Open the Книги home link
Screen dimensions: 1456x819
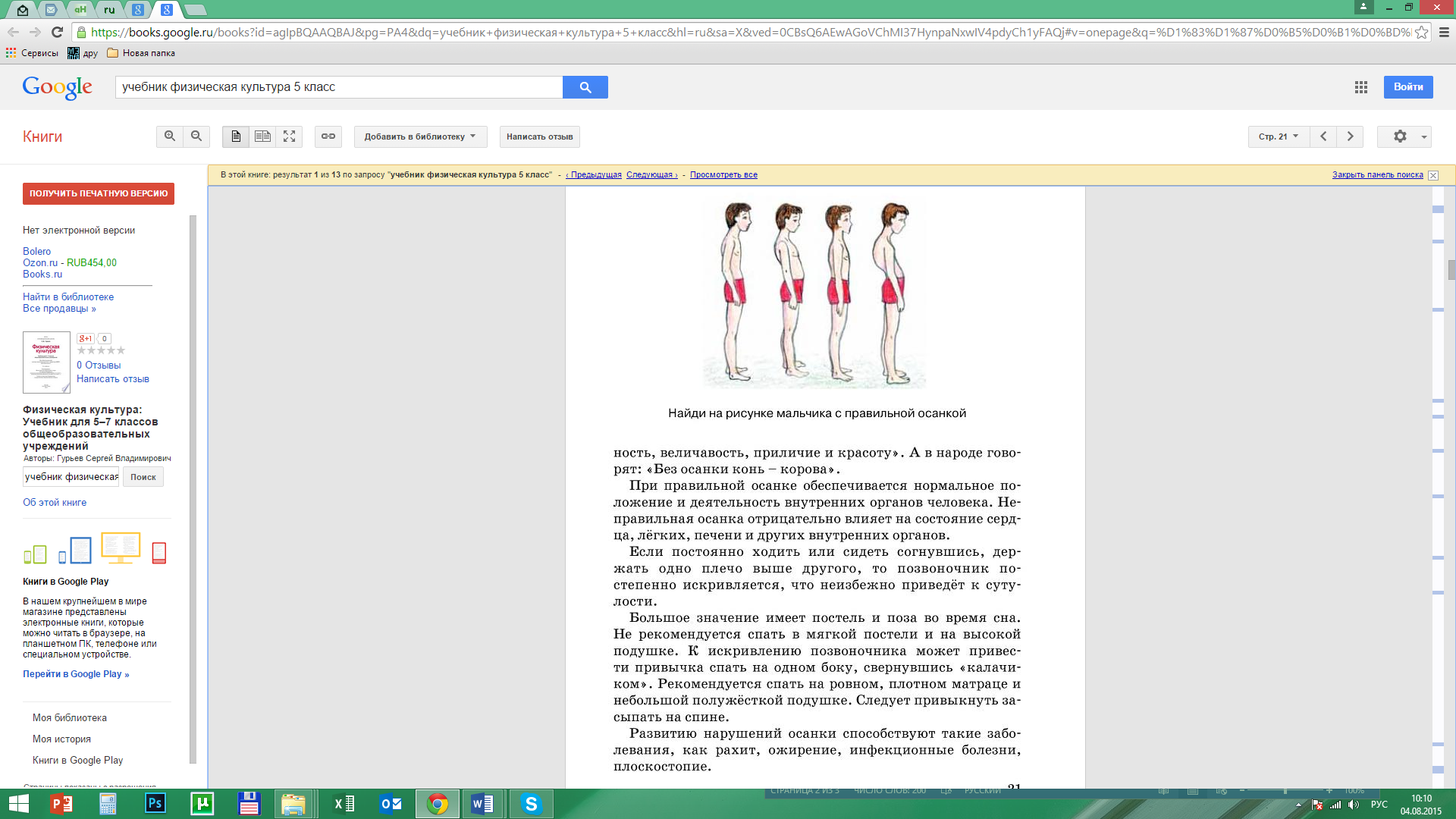pos(42,136)
